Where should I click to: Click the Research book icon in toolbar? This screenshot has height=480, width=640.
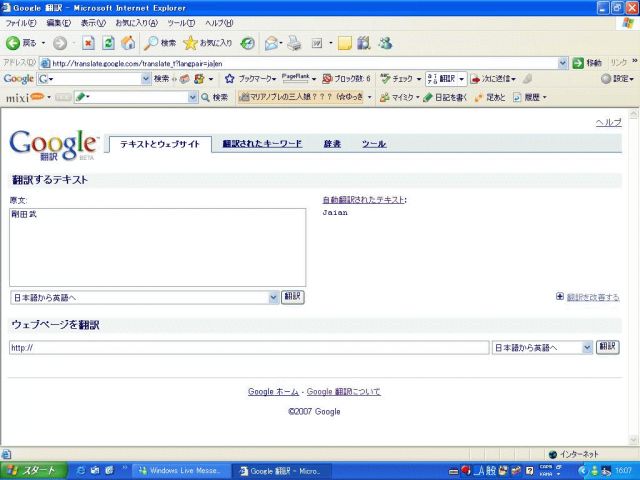click(364, 43)
